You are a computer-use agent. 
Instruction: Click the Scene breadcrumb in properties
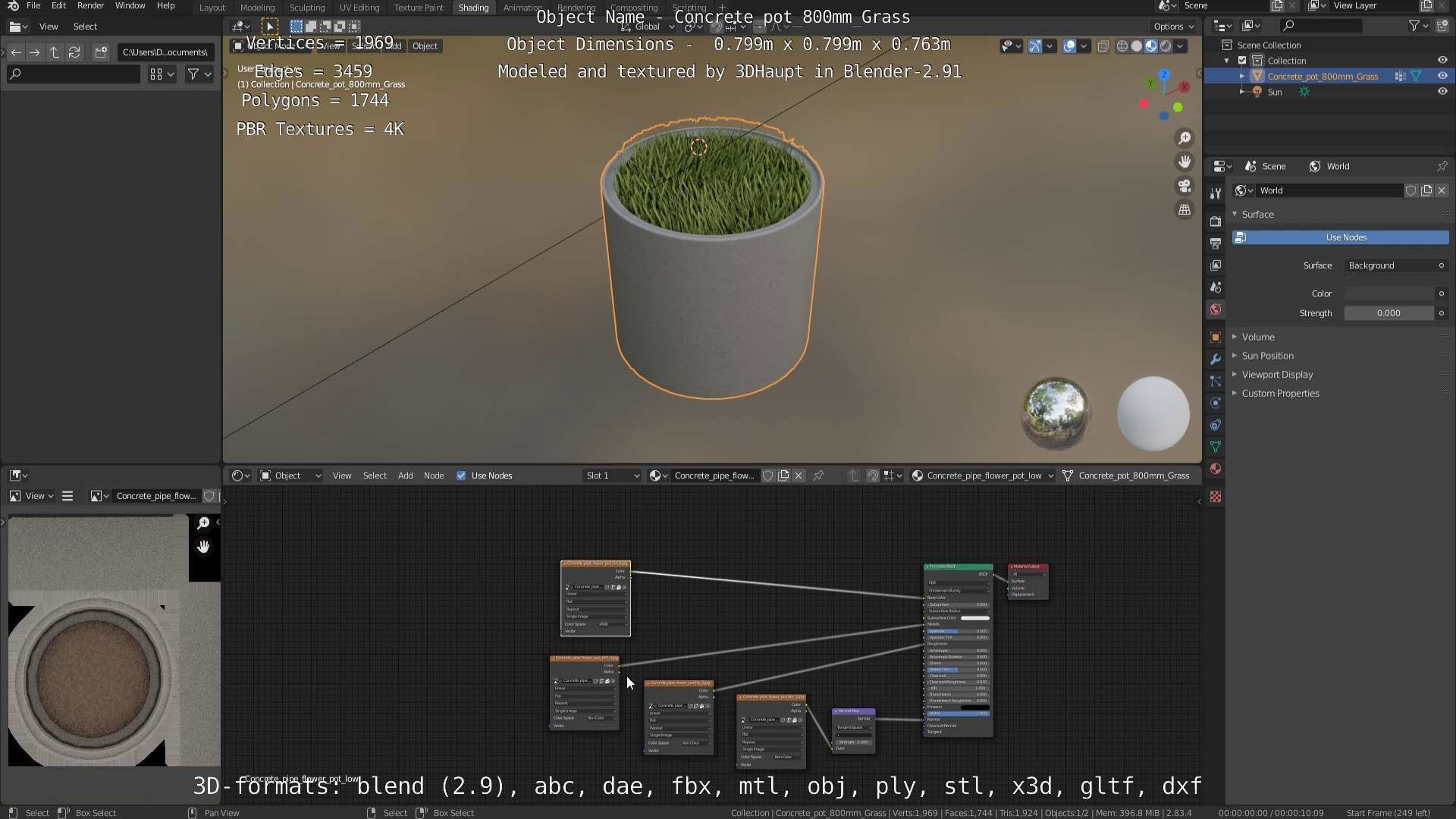click(1266, 166)
